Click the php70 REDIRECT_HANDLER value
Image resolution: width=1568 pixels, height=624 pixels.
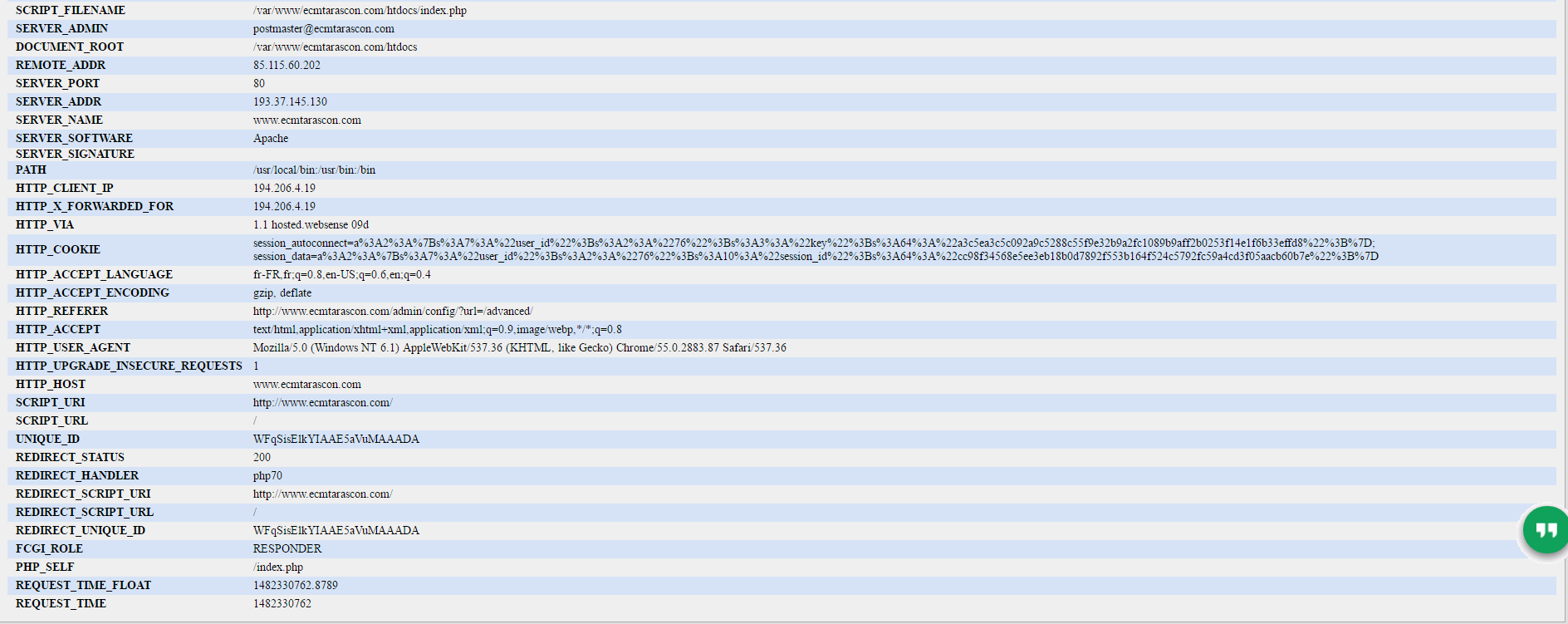(267, 476)
